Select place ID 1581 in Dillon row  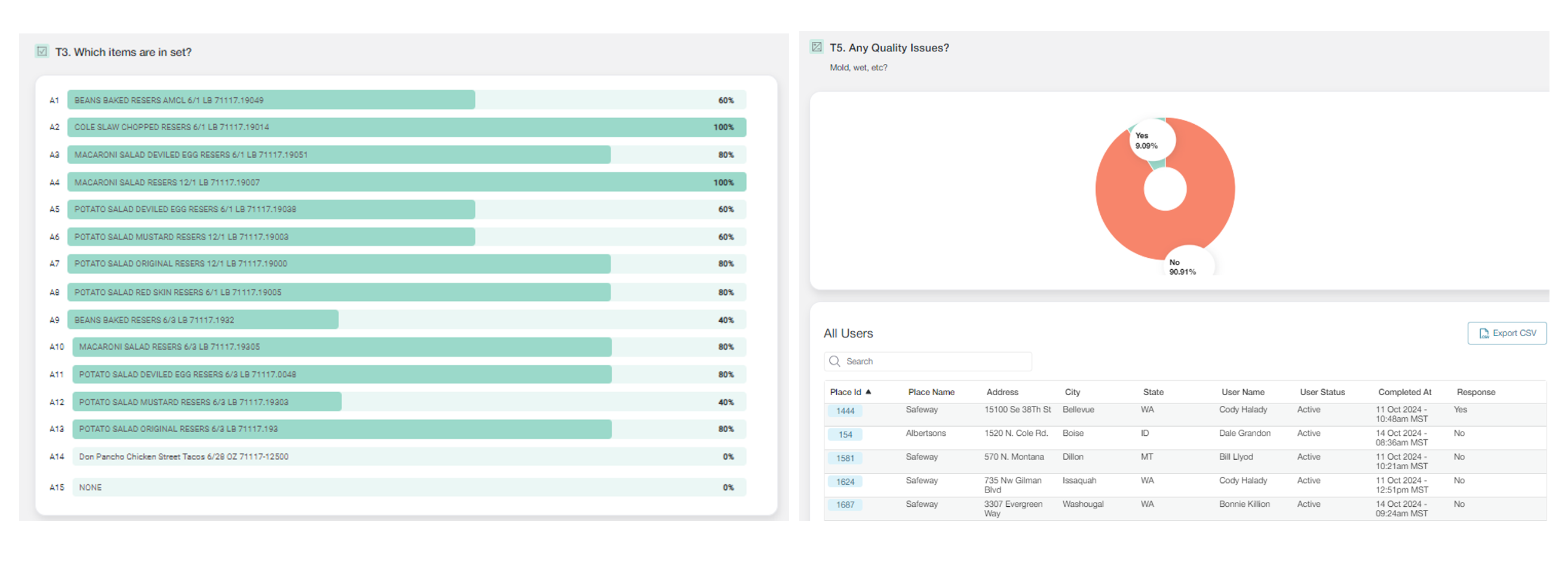845,458
